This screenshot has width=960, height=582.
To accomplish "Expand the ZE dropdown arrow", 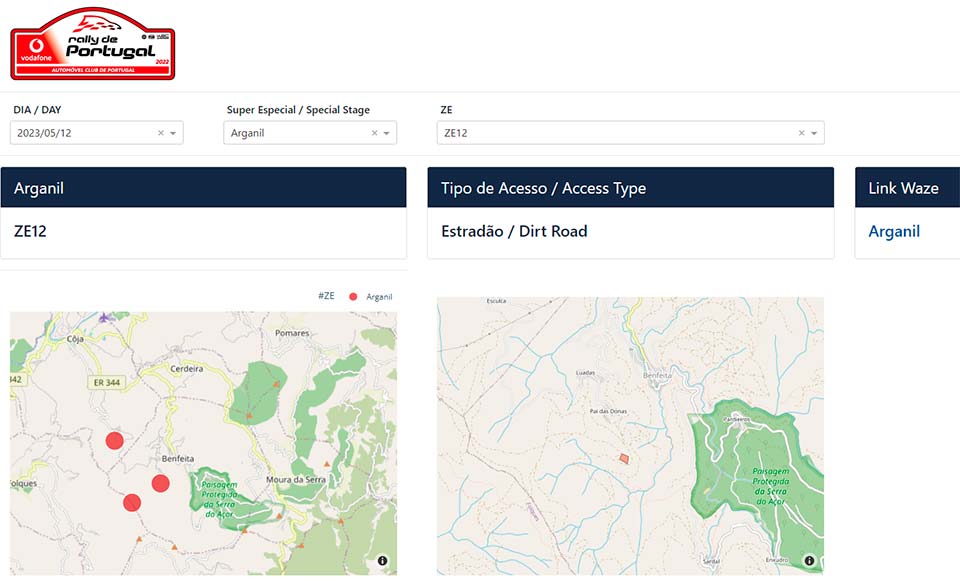I will click(x=814, y=133).
